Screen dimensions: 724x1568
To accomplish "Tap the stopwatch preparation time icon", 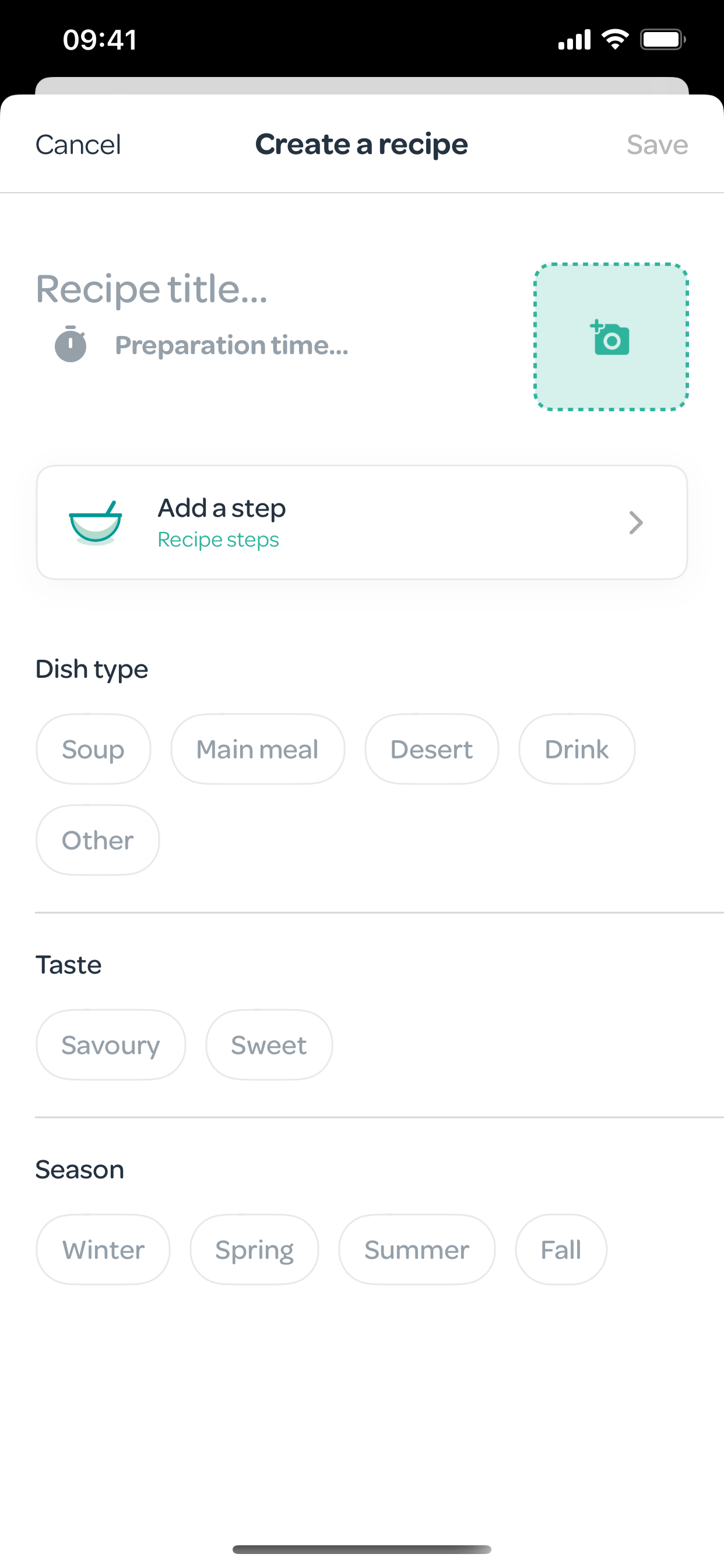I will click(x=71, y=344).
